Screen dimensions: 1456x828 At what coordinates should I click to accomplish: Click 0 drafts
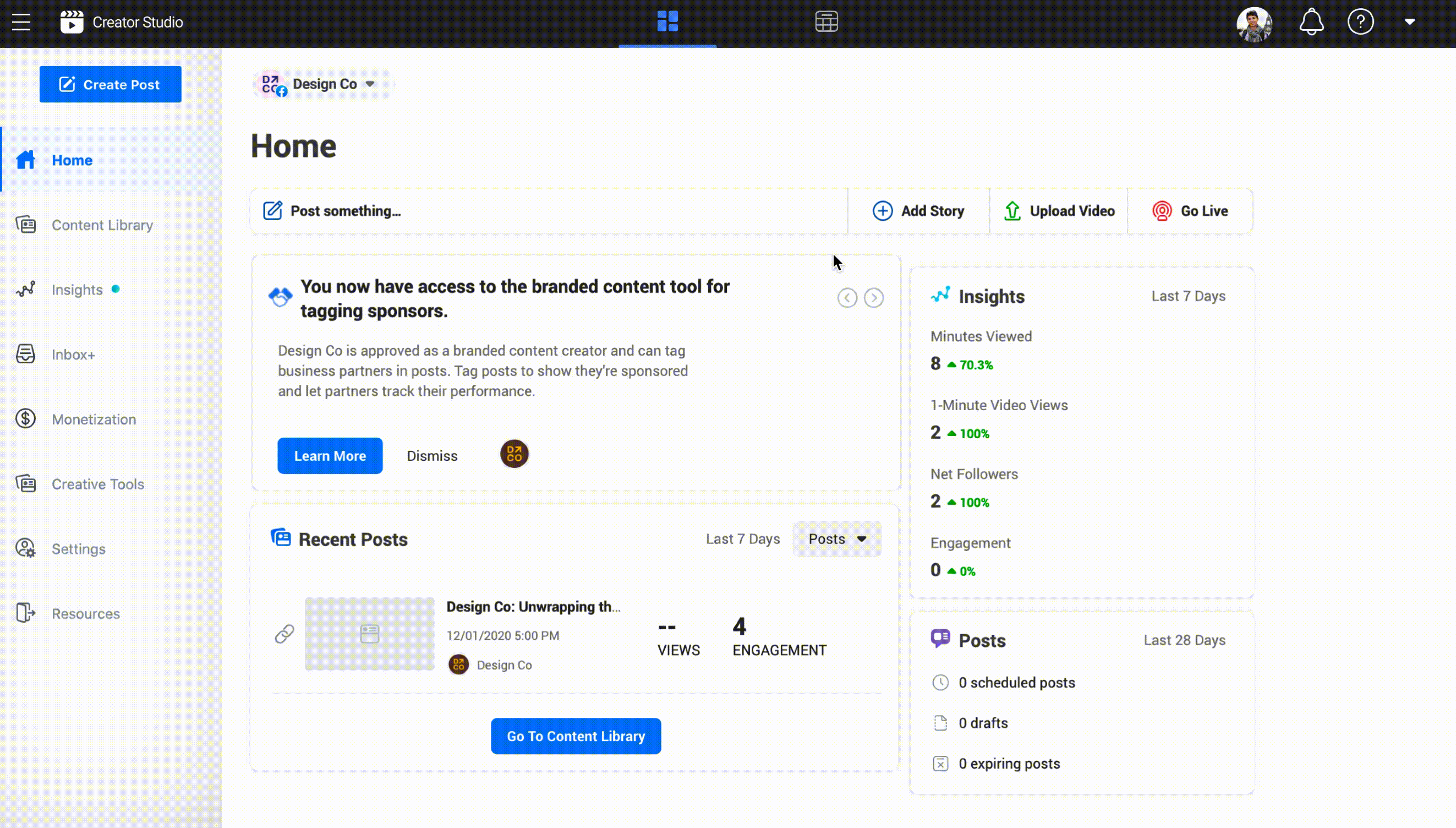983,723
